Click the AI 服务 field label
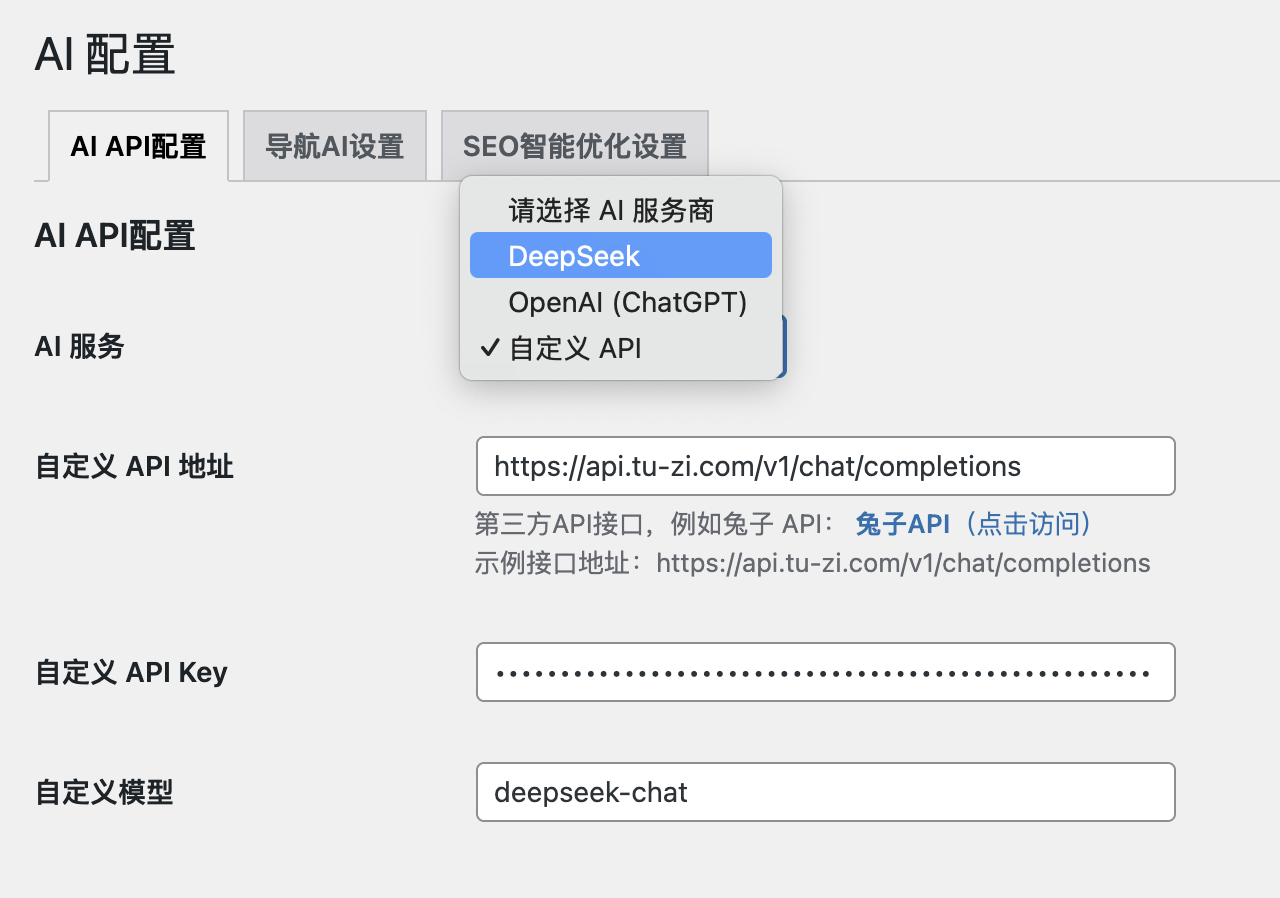This screenshot has height=898, width=1280. click(x=79, y=347)
